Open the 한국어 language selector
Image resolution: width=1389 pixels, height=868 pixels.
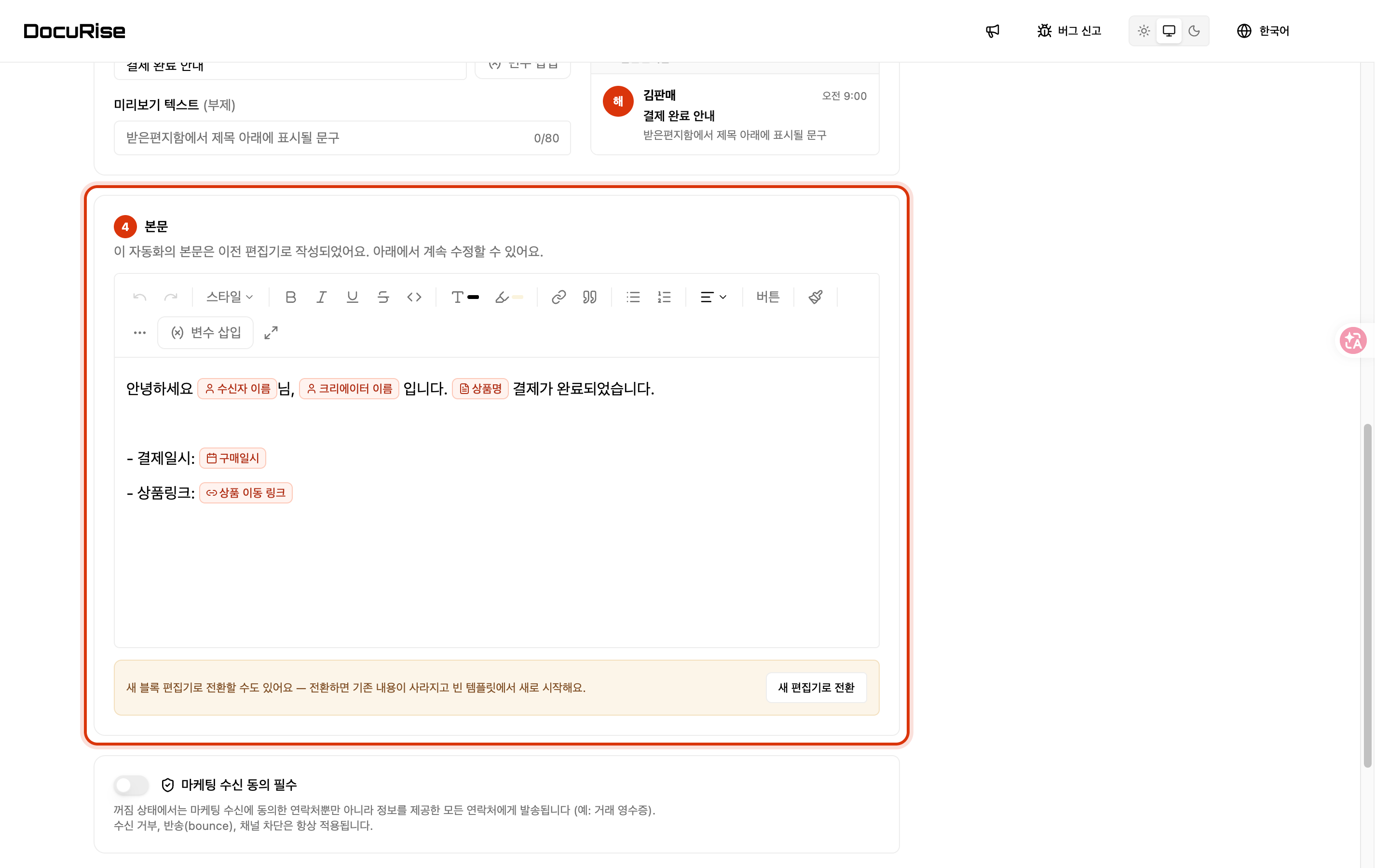tap(1263, 31)
